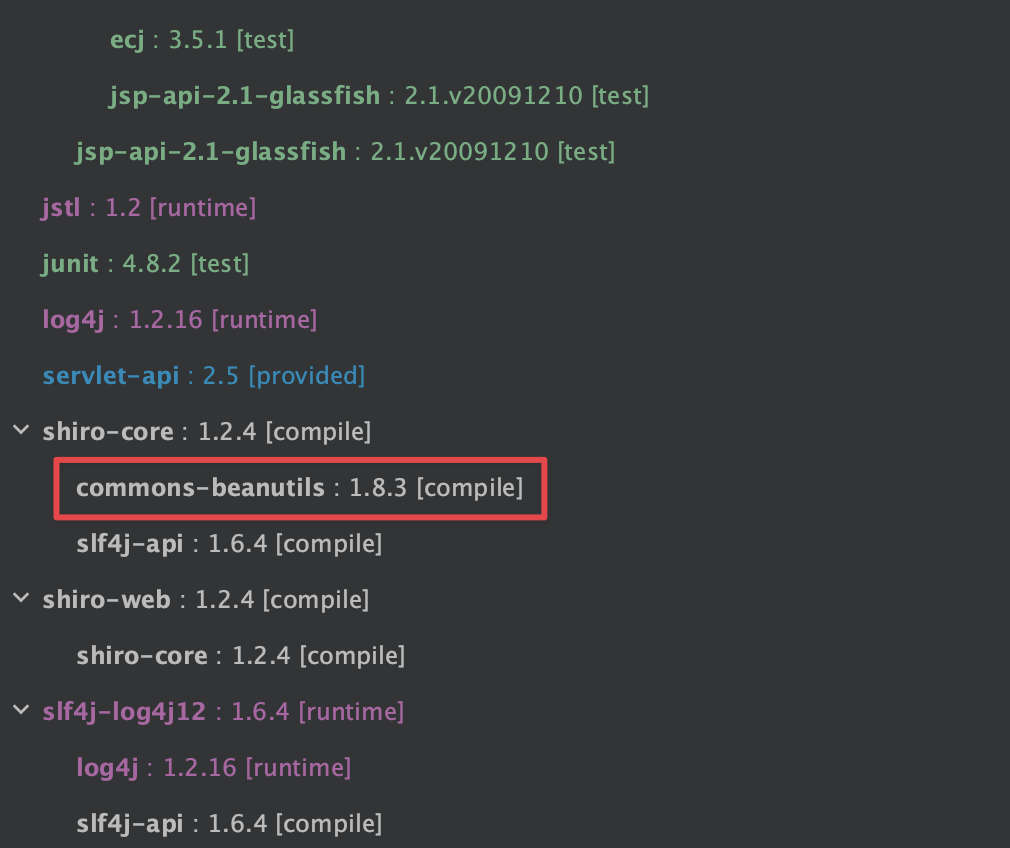Select the jsp-api-2.1-glassfish entry below ecj's sibling
Image resolution: width=1010 pixels, height=848 pixels.
[210, 152]
